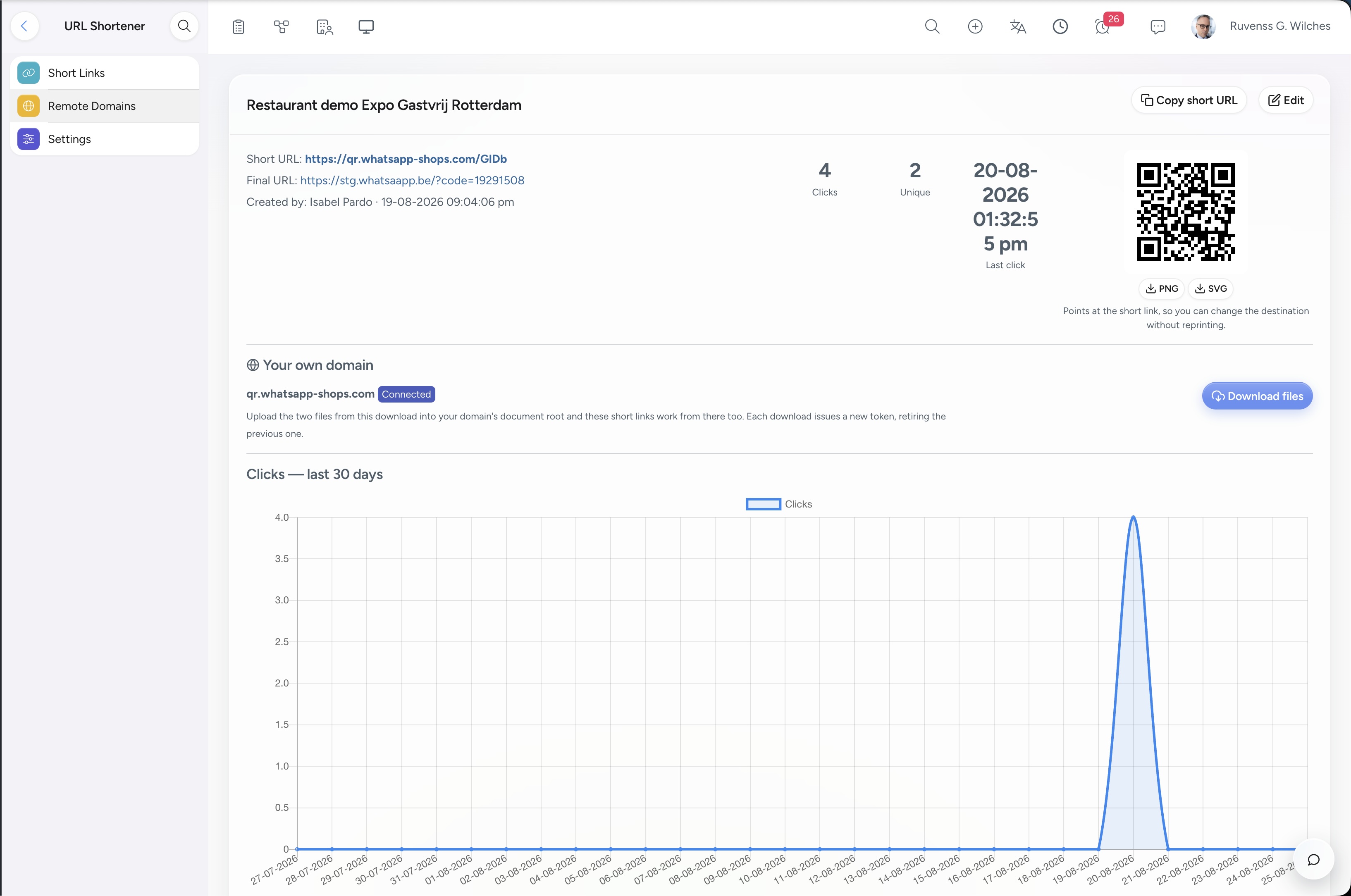Download the QR code as SVG
1351x896 pixels.
[1211, 288]
